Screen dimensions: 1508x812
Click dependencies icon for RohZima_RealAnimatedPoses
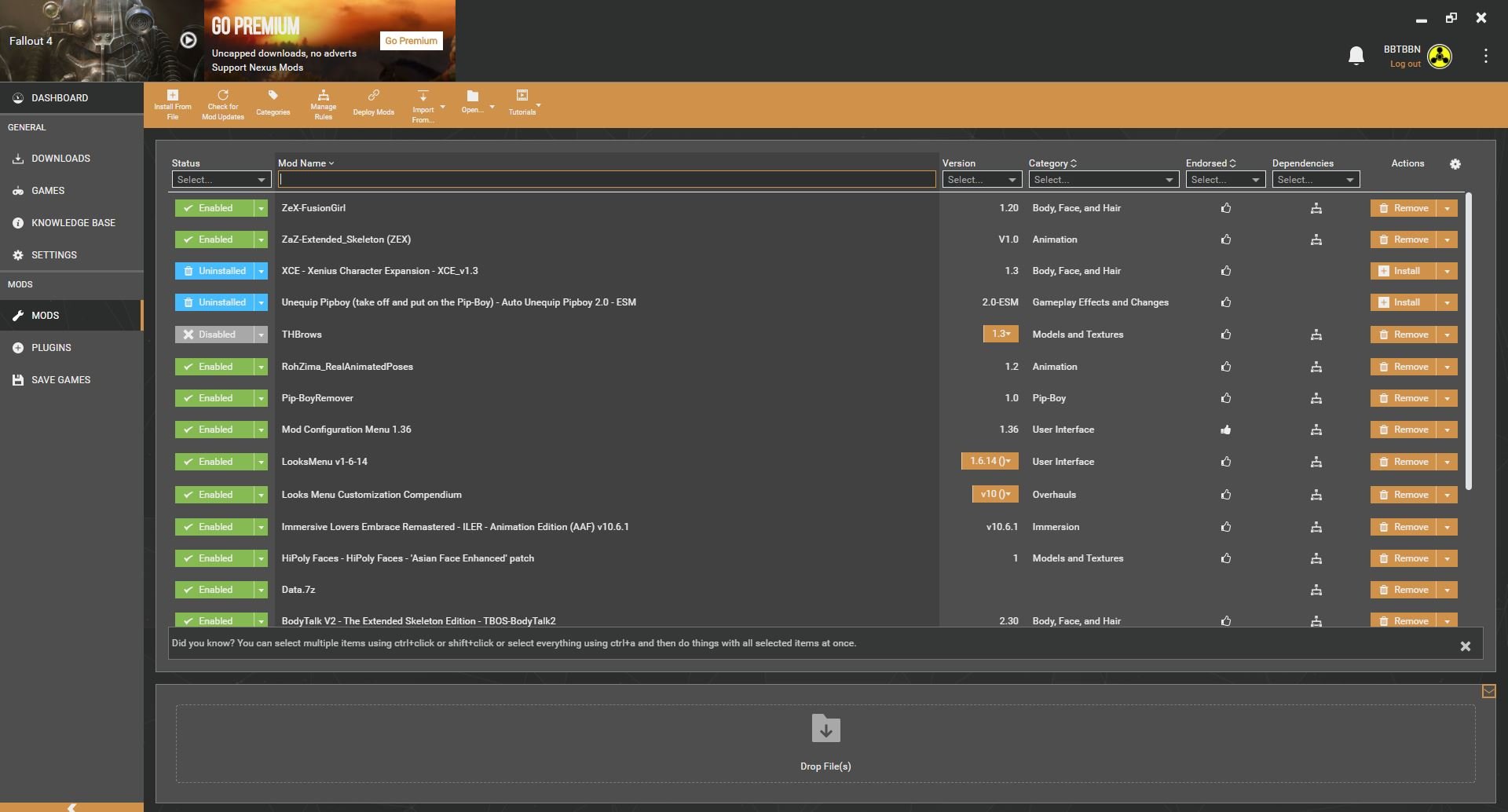click(x=1316, y=367)
